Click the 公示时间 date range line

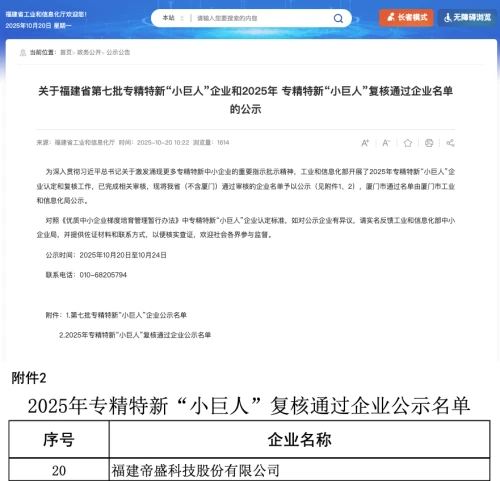[106, 255]
